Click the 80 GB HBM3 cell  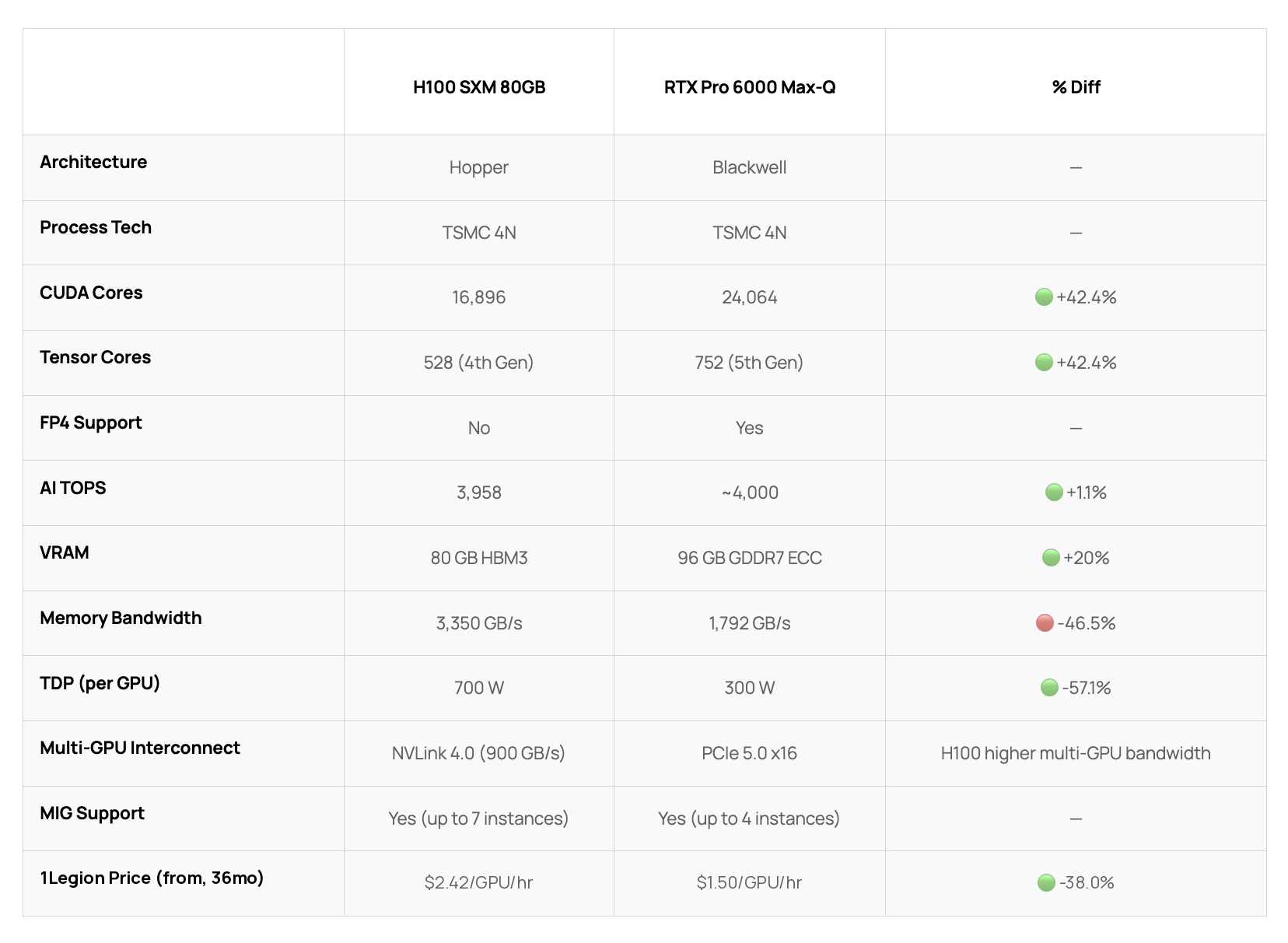click(479, 558)
